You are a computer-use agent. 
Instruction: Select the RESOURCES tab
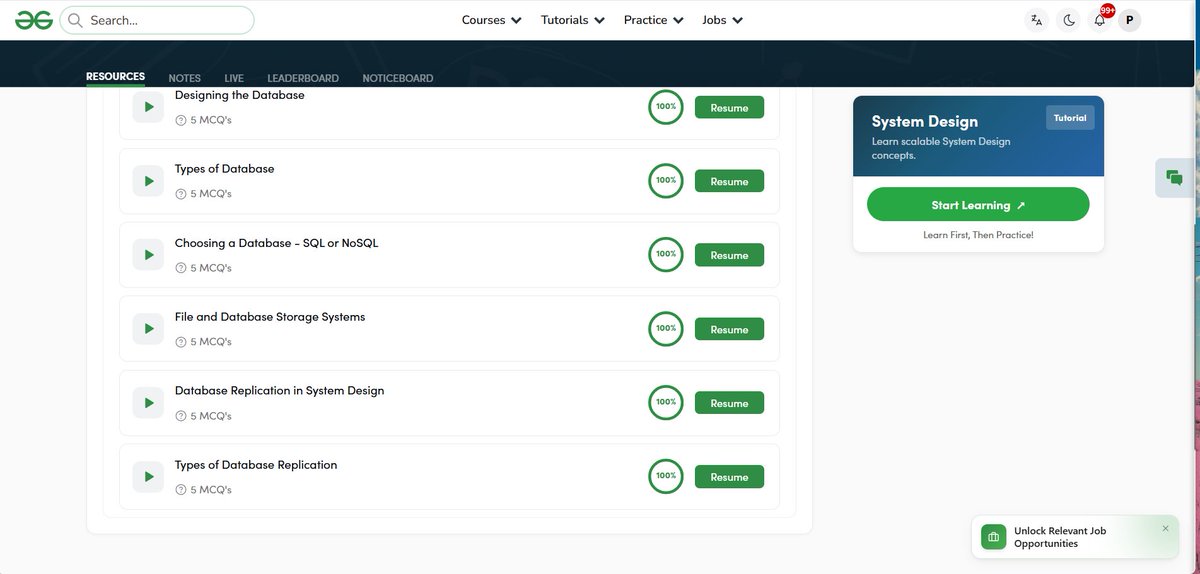coord(115,77)
